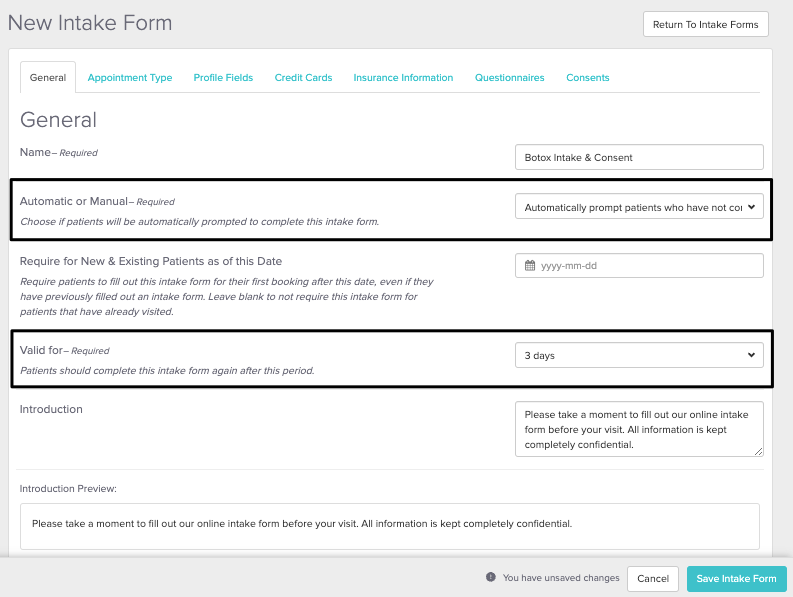The width and height of the screenshot is (793, 597).
Task: Select the General tab
Action: coord(48,77)
